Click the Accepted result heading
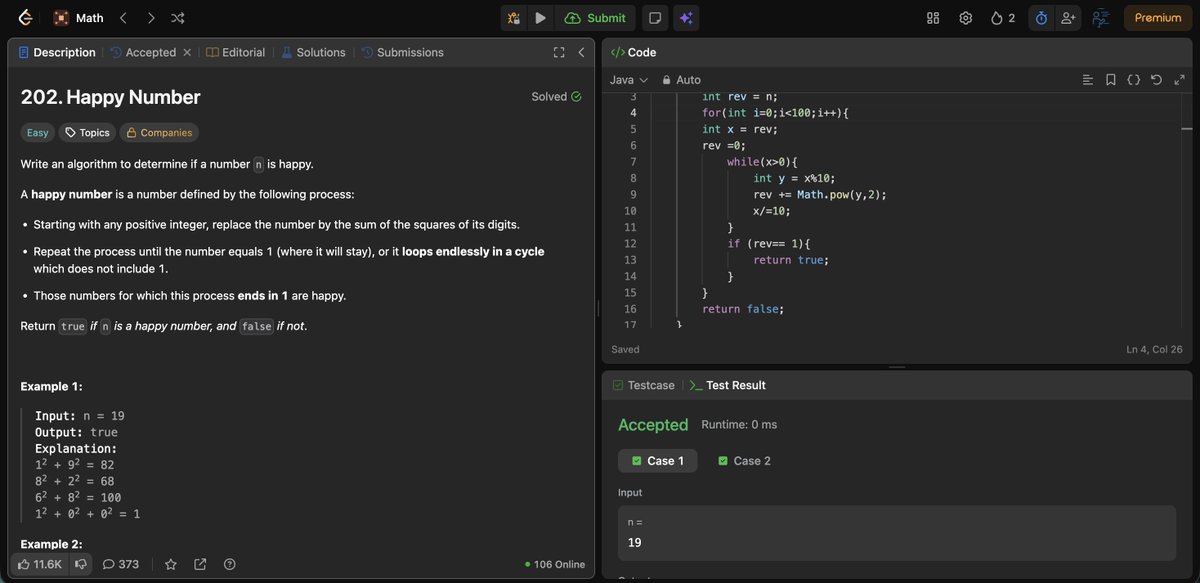 (653, 425)
